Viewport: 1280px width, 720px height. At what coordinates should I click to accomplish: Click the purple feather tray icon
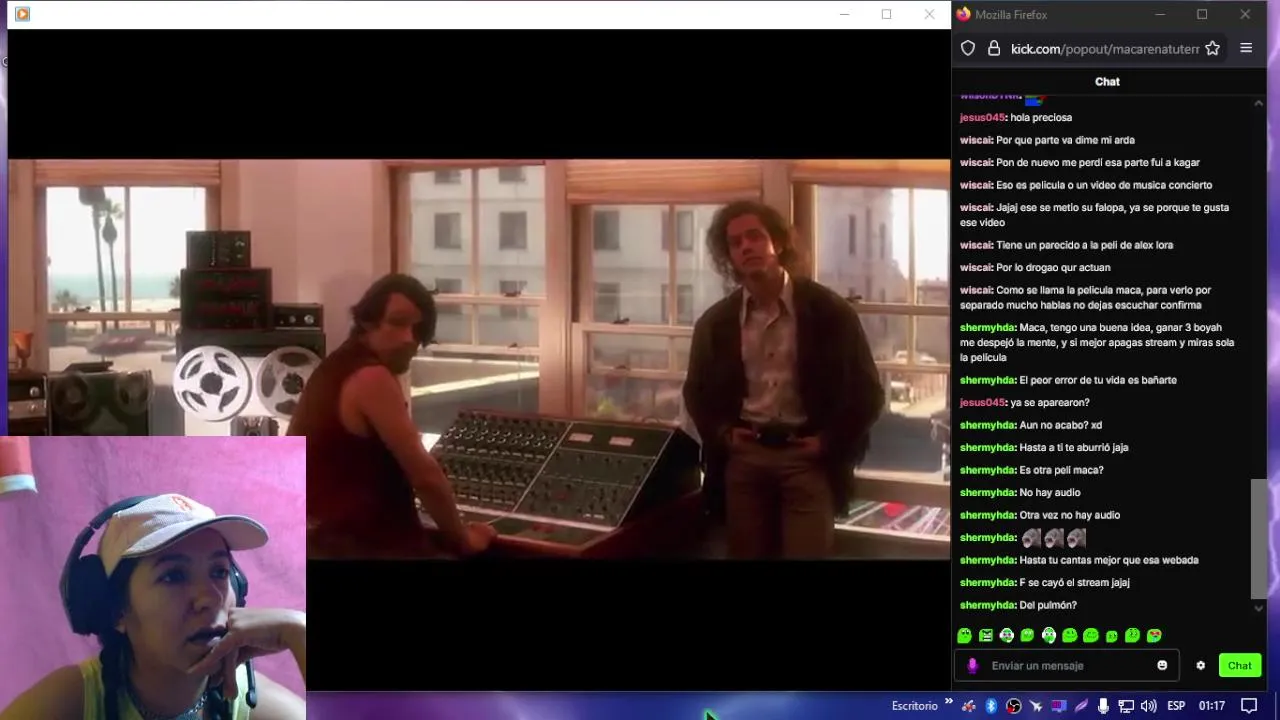[1081, 706]
